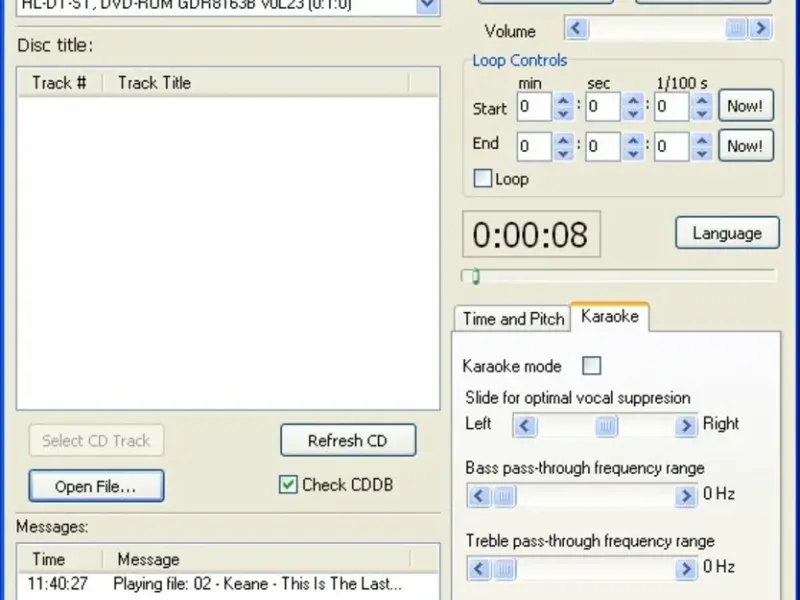
Task: Click treble pass-through left arrow
Action: (x=479, y=568)
